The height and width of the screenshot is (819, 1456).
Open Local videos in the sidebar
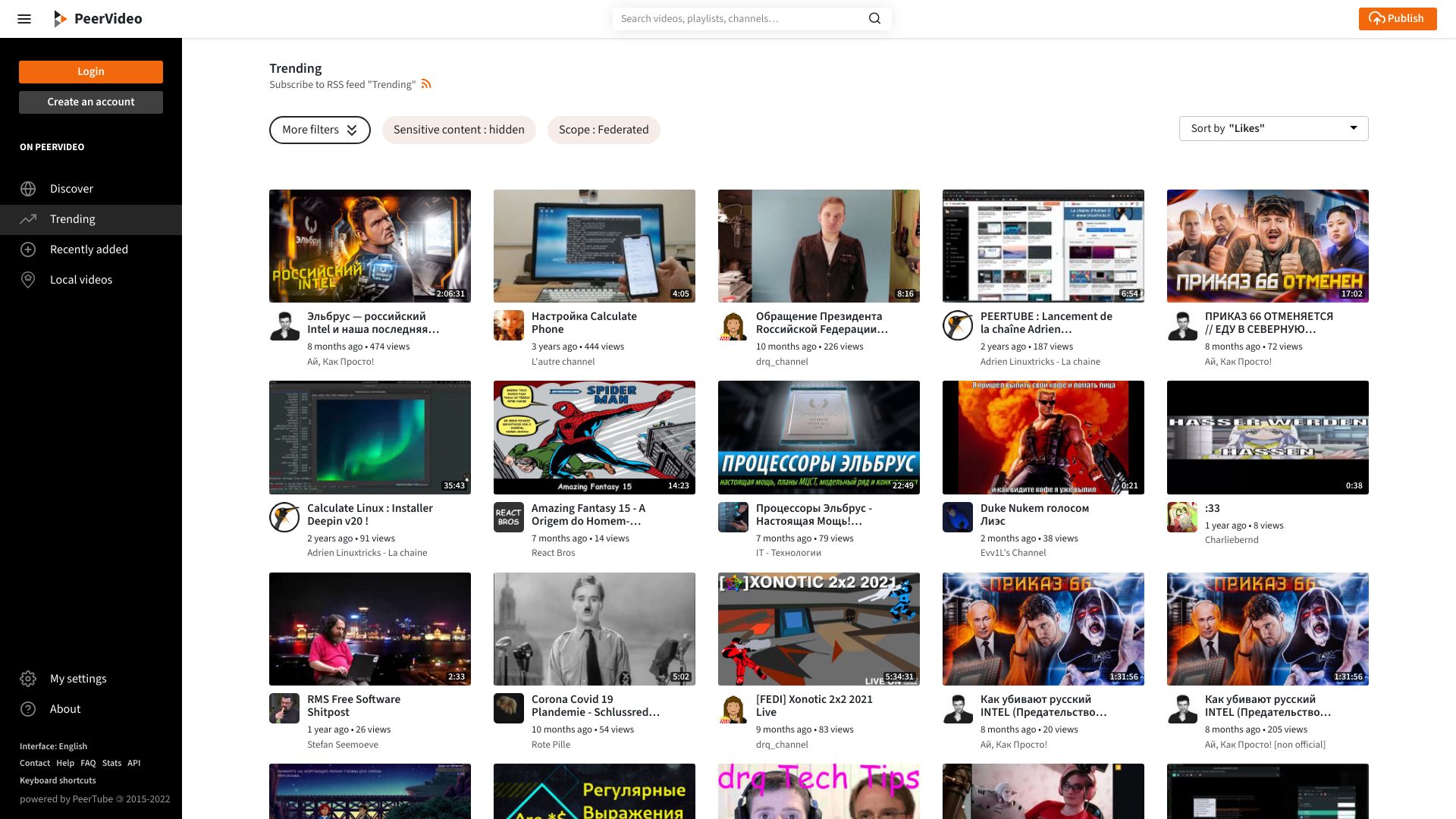[91, 280]
